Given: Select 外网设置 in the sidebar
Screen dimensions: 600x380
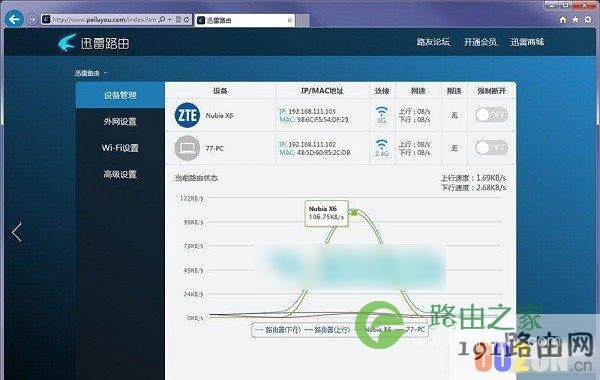Looking at the screenshot, I should pos(120,122).
